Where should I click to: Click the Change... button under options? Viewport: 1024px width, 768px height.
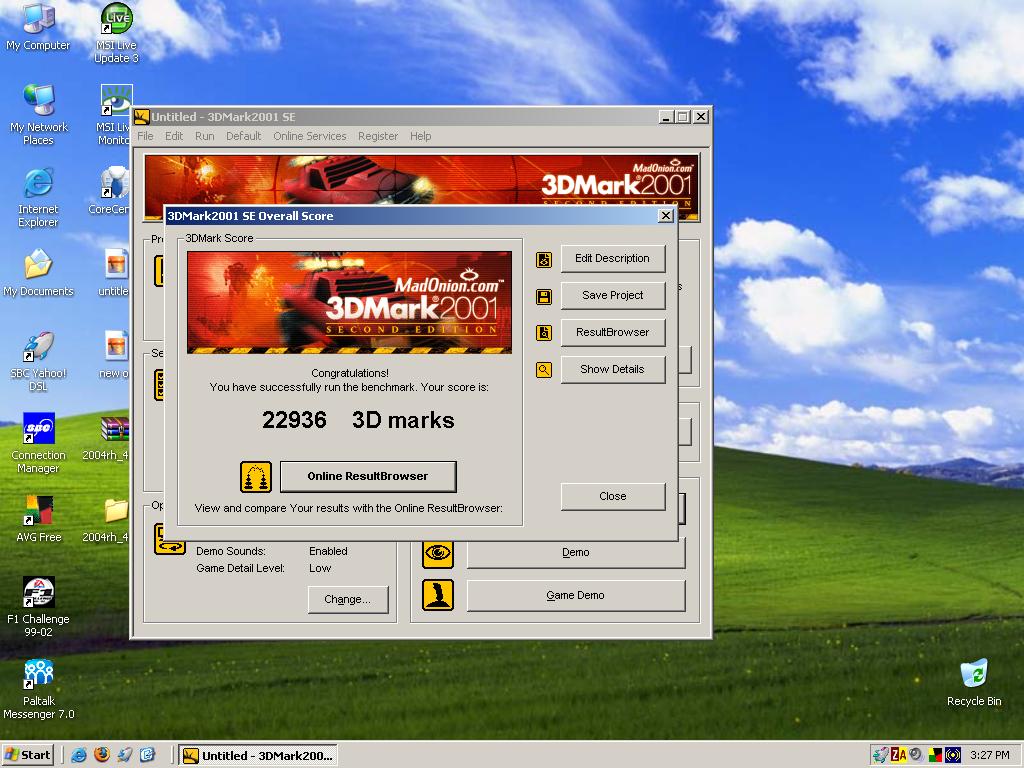[x=347, y=599]
